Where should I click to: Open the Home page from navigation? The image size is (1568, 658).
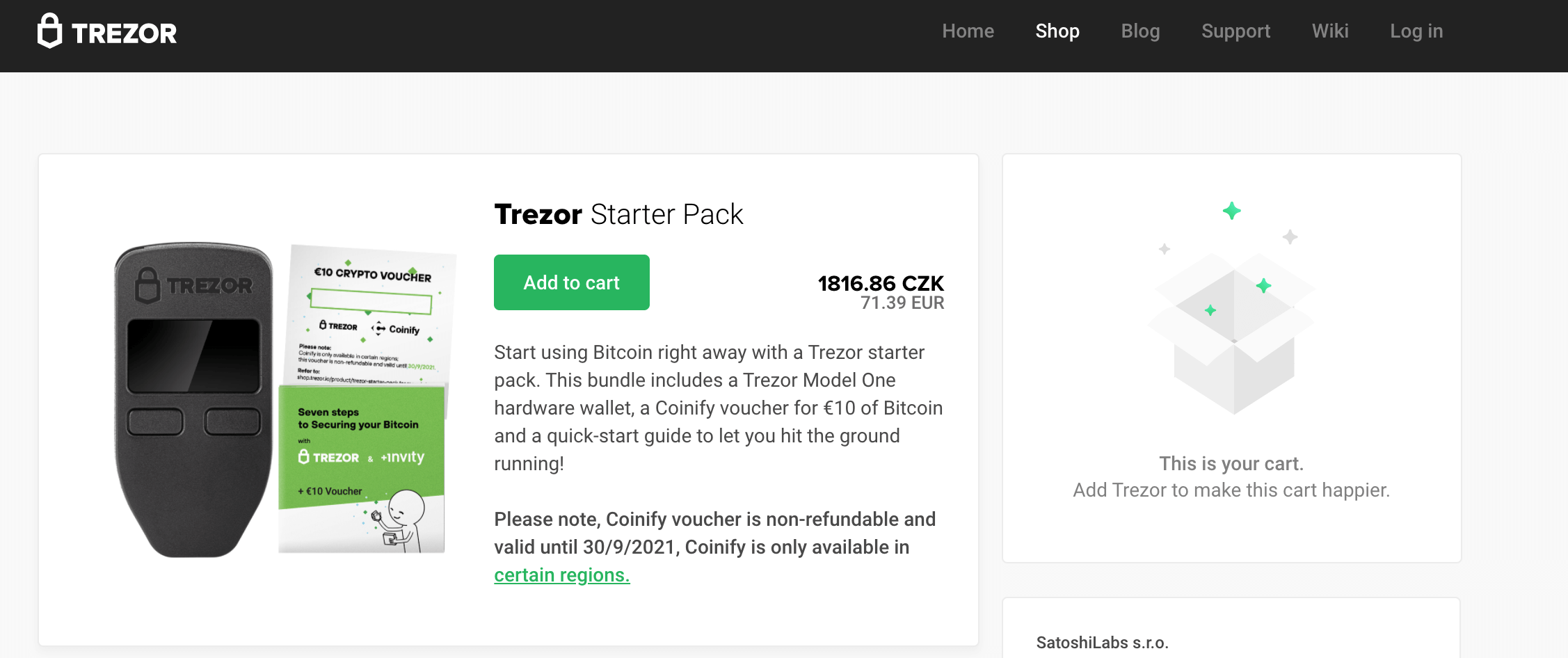(968, 31)
